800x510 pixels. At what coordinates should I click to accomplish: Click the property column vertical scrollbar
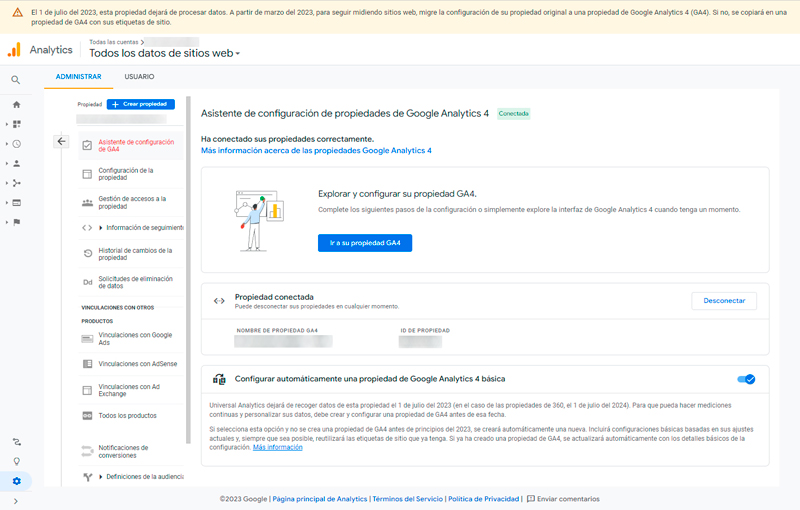[x=188, y=270]
